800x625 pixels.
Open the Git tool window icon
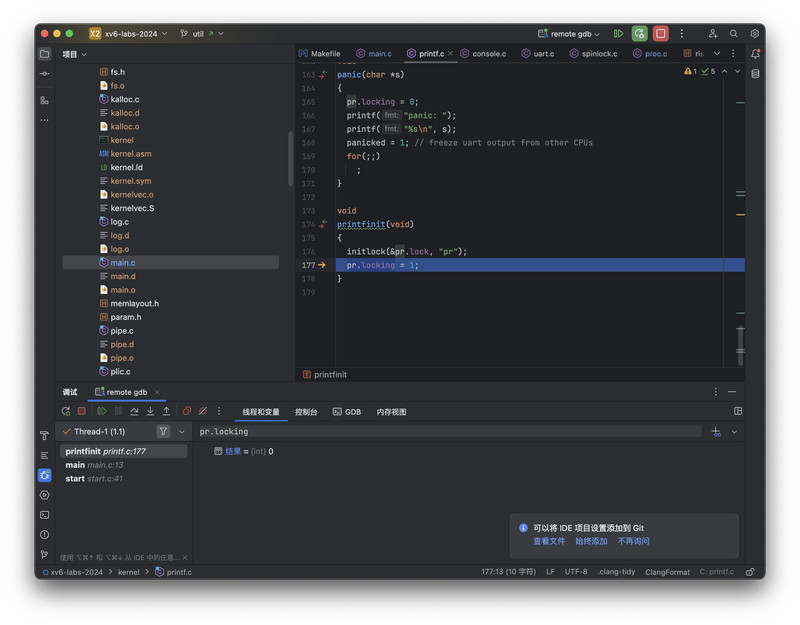coord(44,555)
